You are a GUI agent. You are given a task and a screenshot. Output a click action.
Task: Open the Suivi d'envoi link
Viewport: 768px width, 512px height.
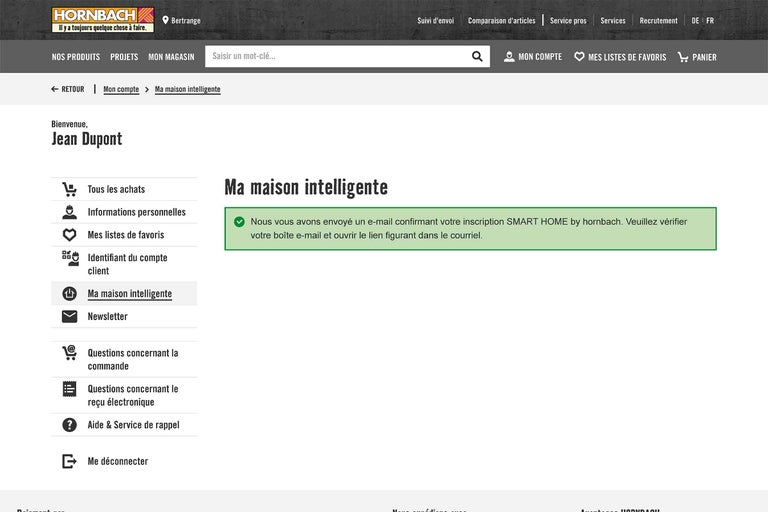(435, 20)
